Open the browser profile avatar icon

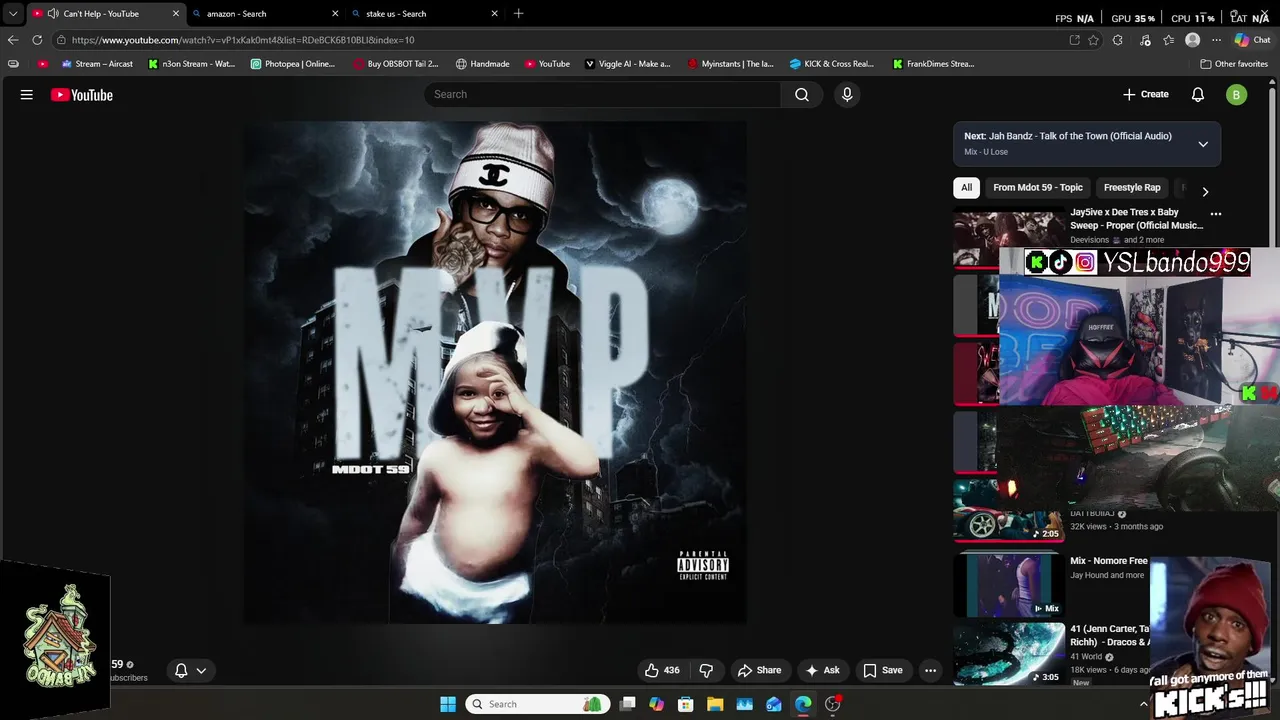click(1192, 40)
